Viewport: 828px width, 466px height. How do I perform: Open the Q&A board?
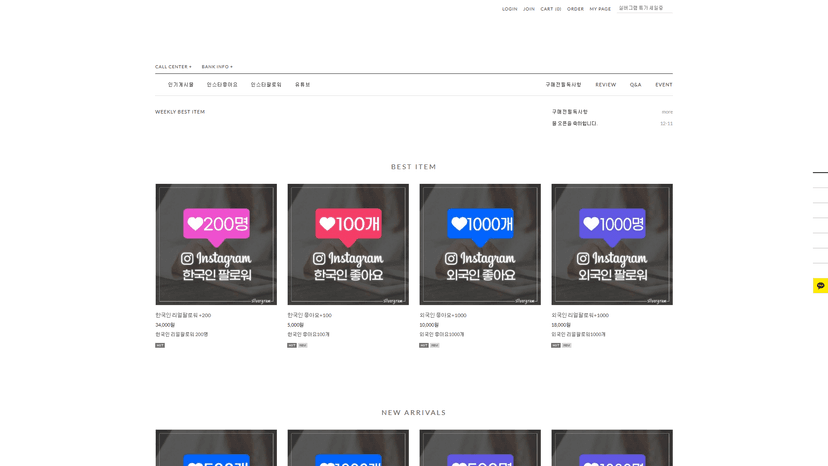click(635, 85)
